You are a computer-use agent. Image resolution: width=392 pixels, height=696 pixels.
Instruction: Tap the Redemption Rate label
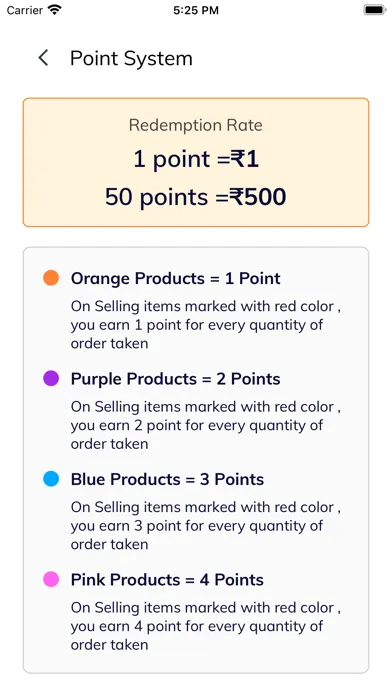tap(196, 125)
